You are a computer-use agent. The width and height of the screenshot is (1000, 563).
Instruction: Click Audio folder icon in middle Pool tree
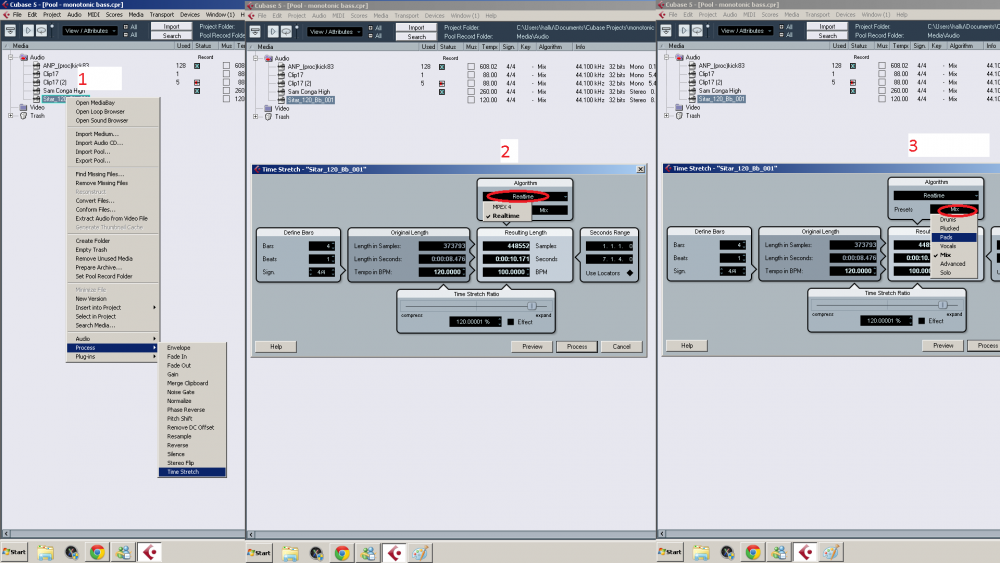click(x=268, y=58)
